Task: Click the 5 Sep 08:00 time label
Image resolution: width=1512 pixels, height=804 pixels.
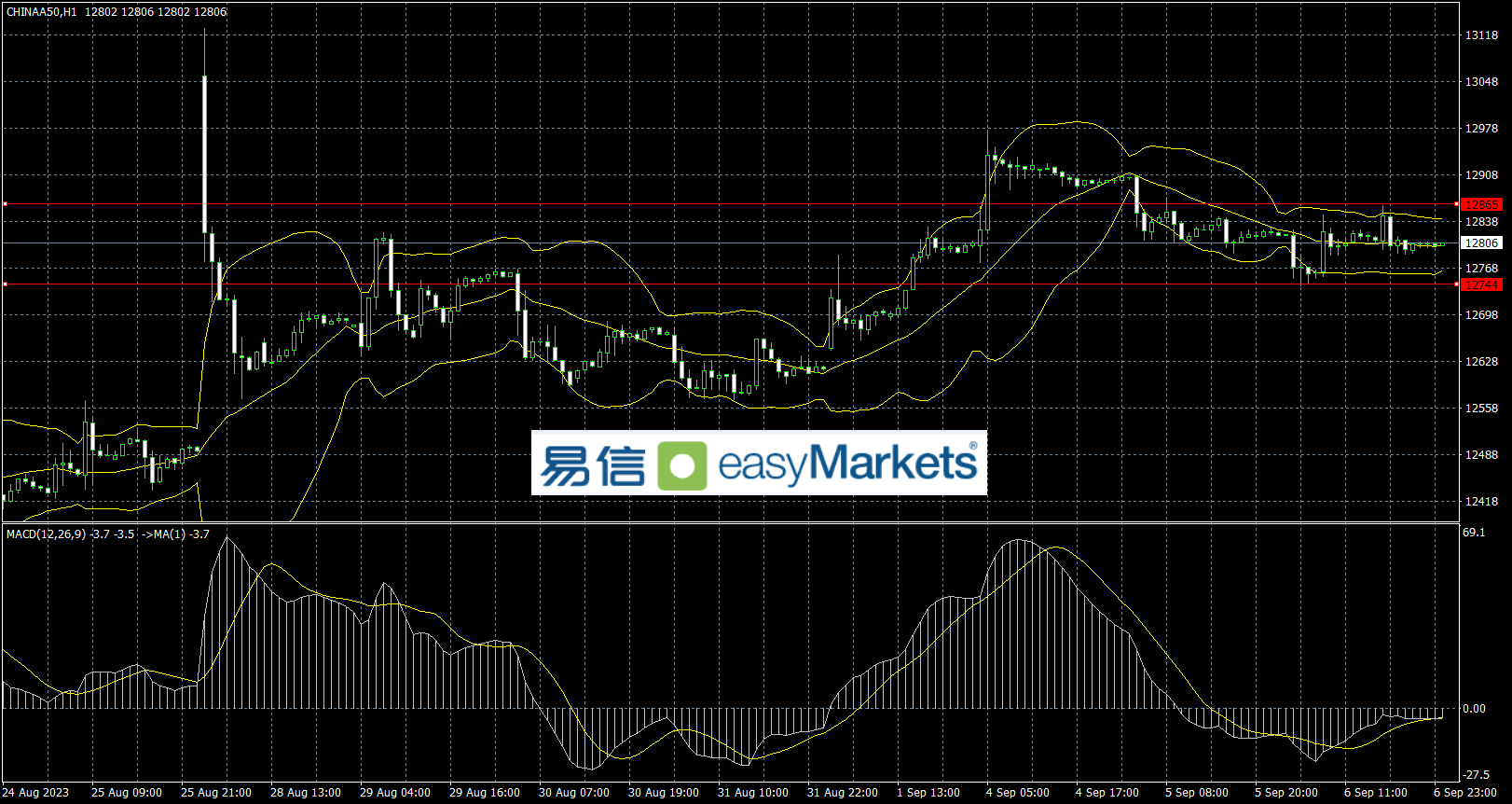Action: (x=1197, y=793)
